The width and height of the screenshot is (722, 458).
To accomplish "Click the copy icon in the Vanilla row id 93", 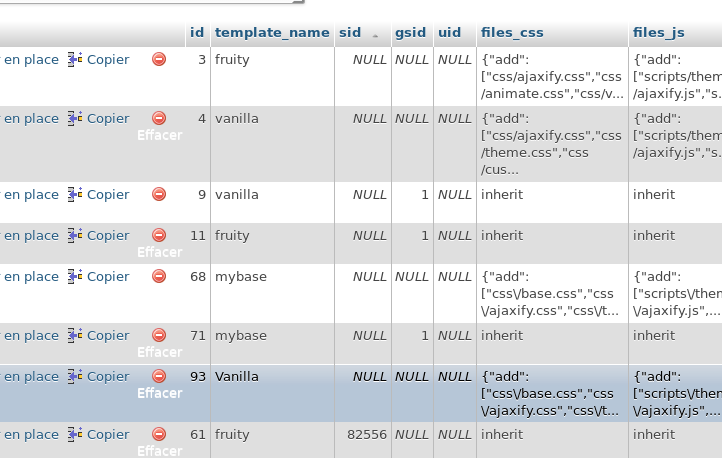I will pos(75,377).
